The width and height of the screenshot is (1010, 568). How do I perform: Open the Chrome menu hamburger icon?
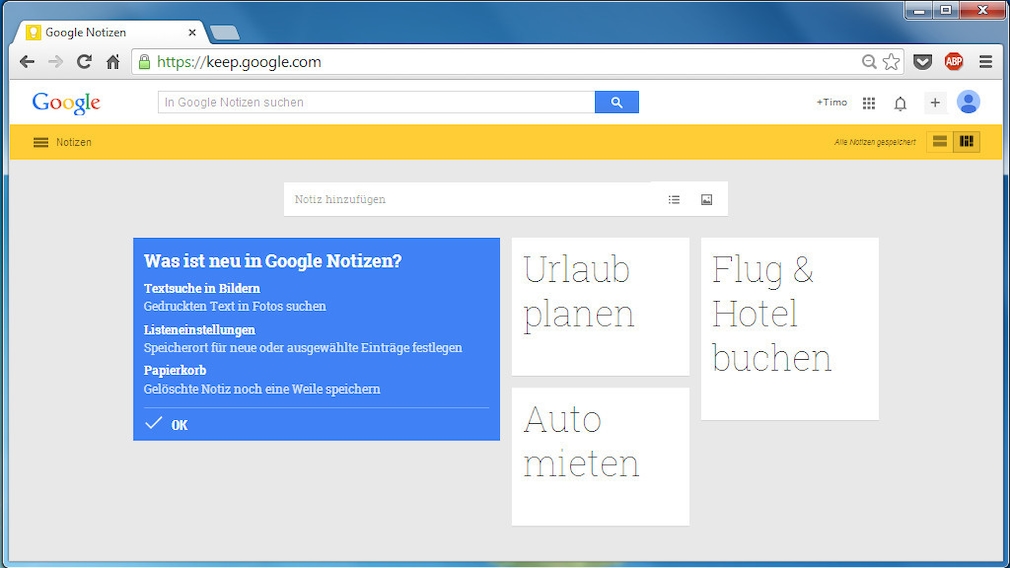(986, 62)
